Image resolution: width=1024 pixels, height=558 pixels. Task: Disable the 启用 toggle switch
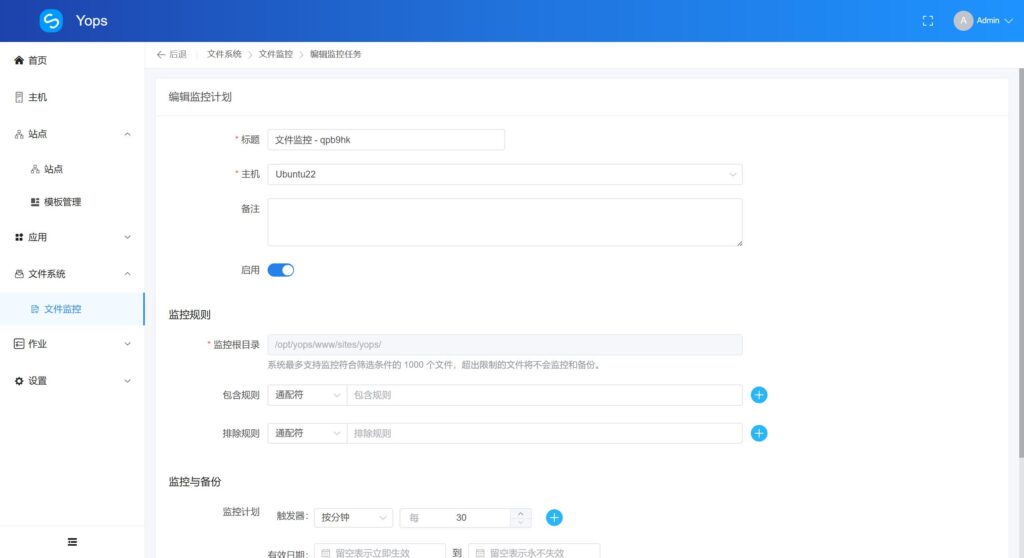click(x=281, y=270)
